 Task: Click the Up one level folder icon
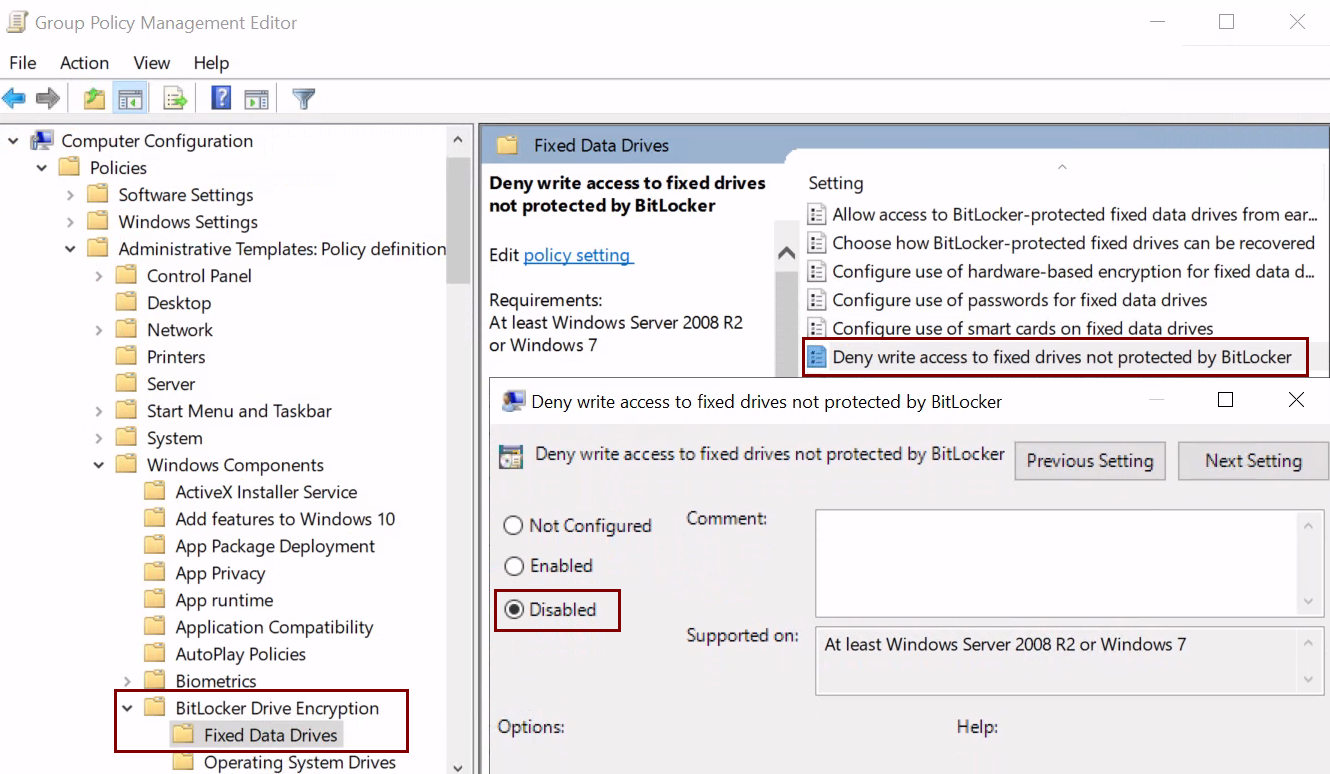[x=94, y=98]
